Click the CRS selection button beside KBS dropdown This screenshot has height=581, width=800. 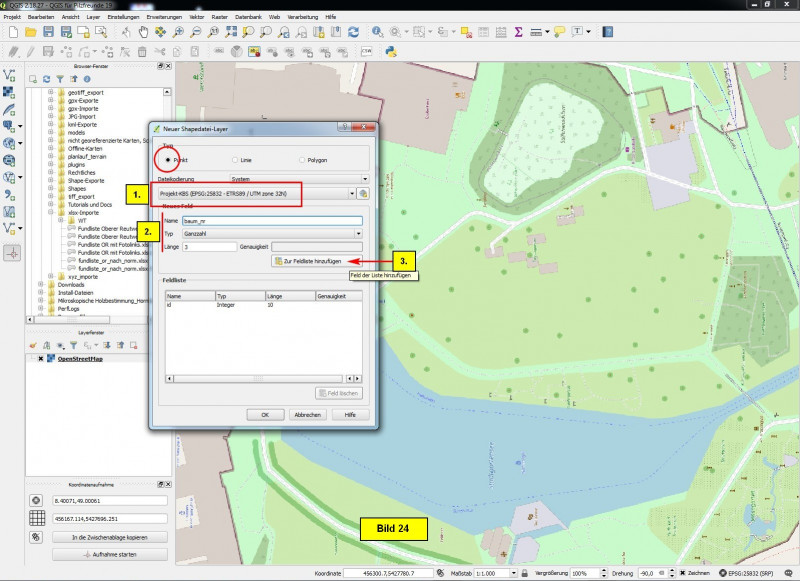click(x=364, y=193)
